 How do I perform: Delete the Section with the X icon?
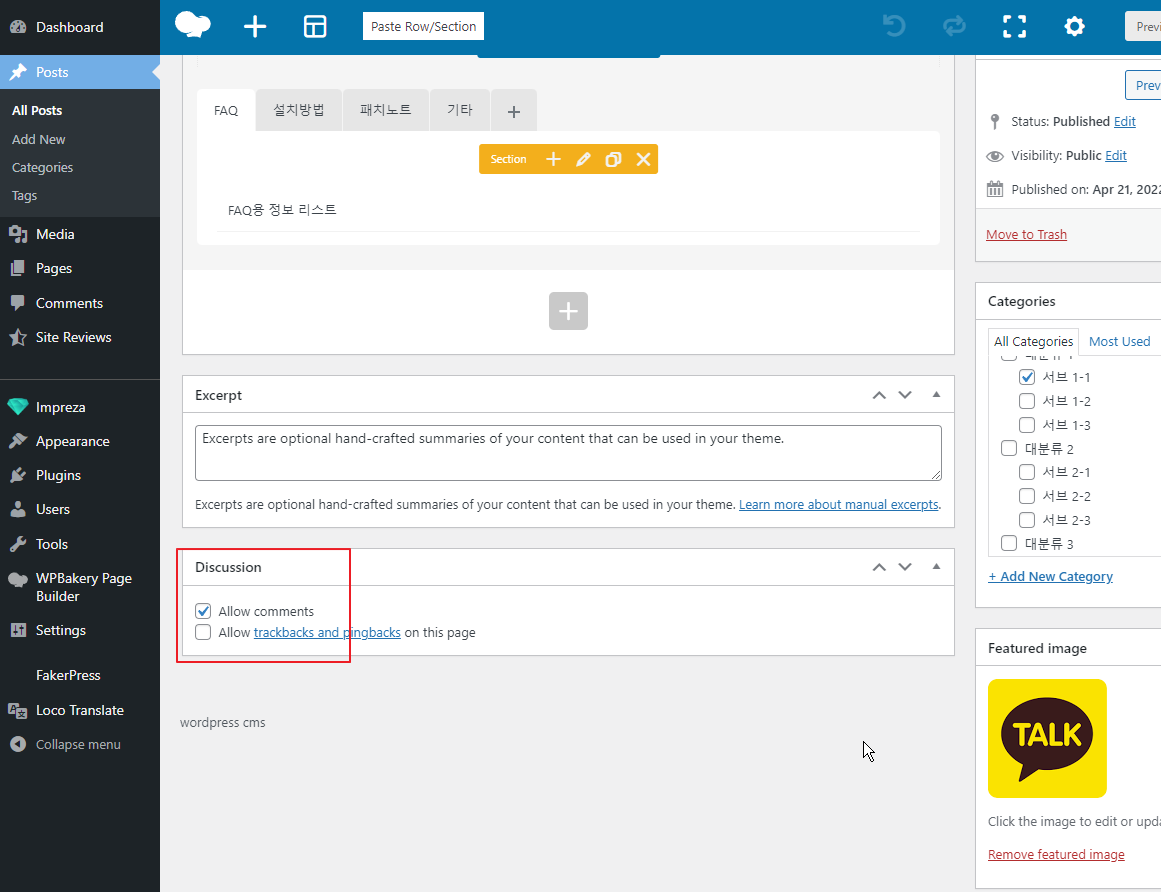click(x=643, y=159)
